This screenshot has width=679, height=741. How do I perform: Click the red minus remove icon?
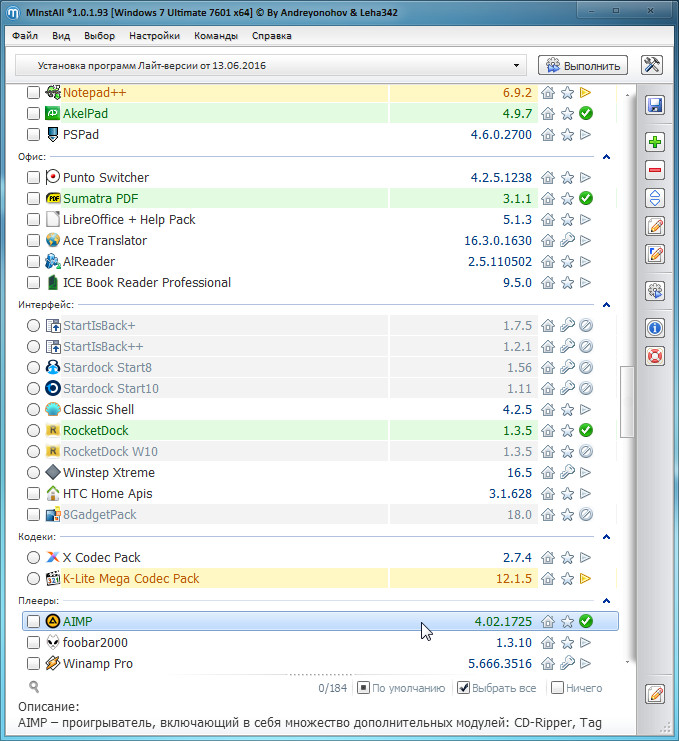click(654, 170)
